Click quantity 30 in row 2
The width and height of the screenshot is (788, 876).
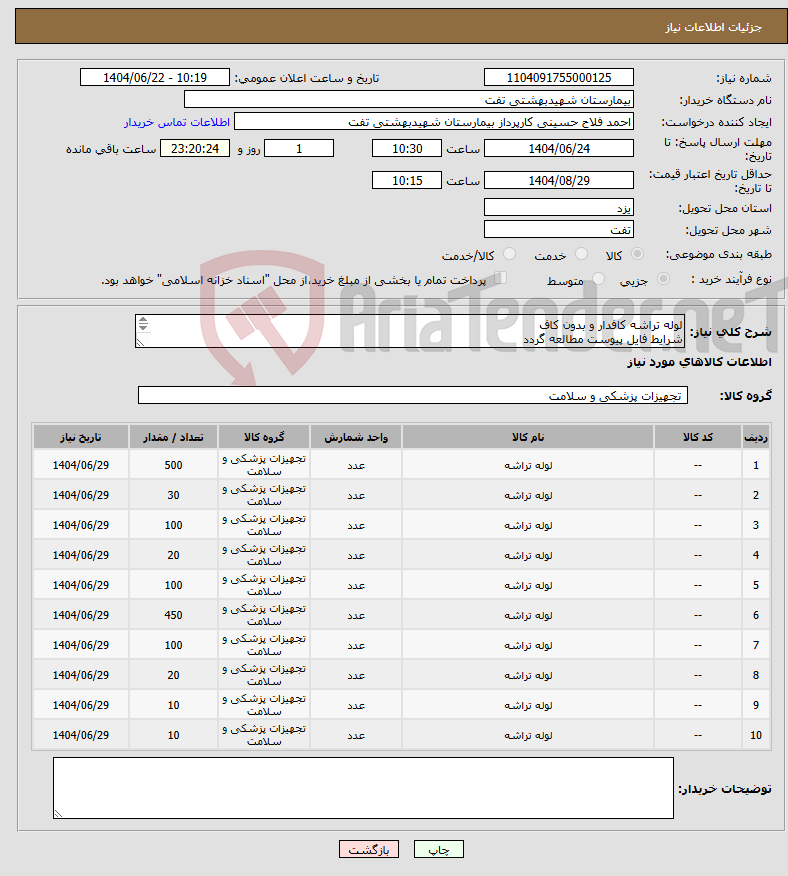173,495
